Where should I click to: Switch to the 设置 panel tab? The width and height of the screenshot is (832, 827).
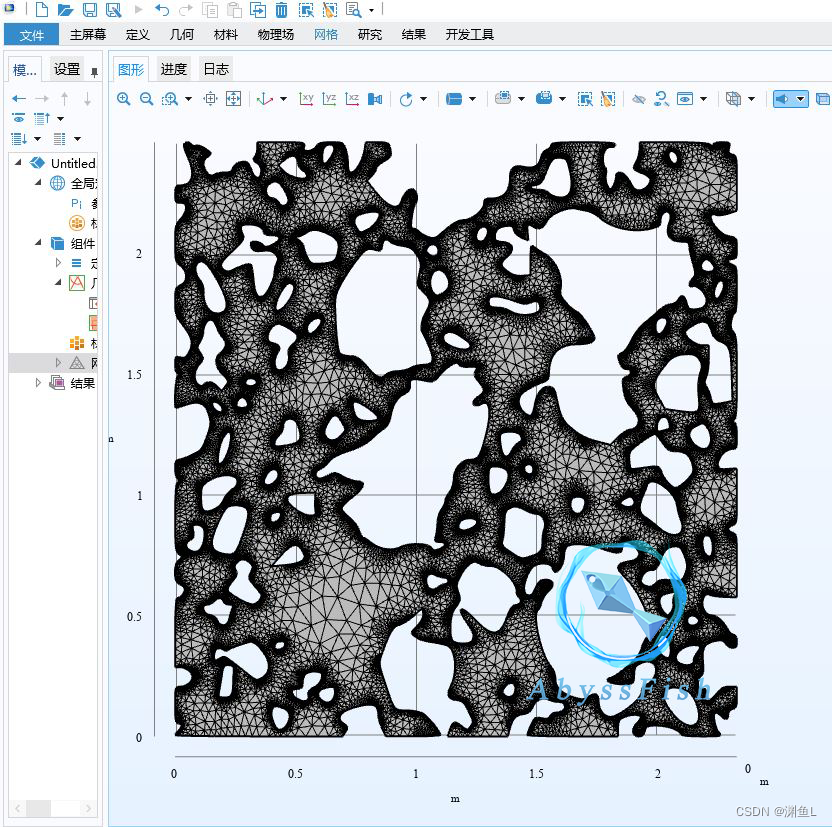67,69
